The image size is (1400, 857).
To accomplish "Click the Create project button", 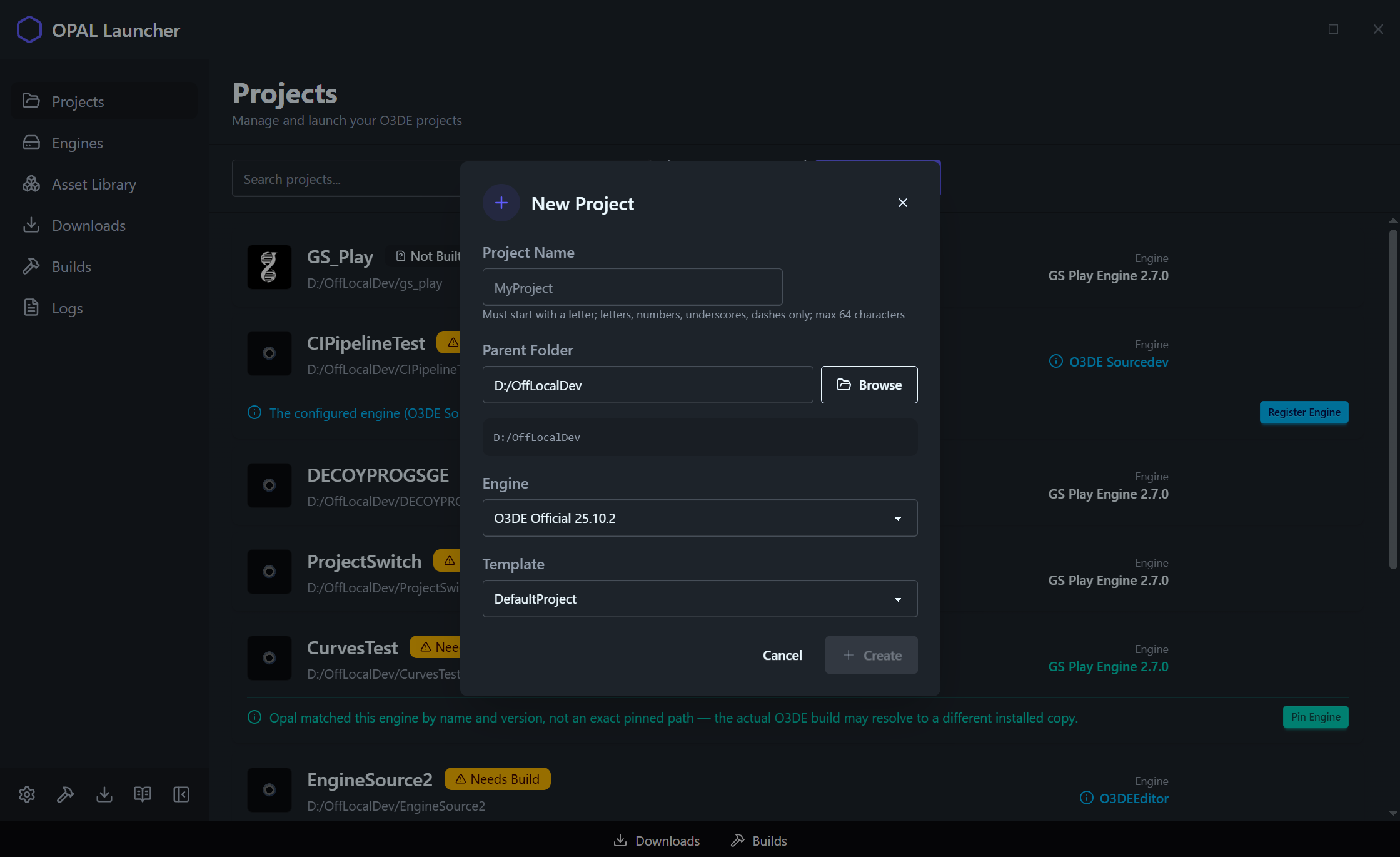I will click(x=871, y=655).
